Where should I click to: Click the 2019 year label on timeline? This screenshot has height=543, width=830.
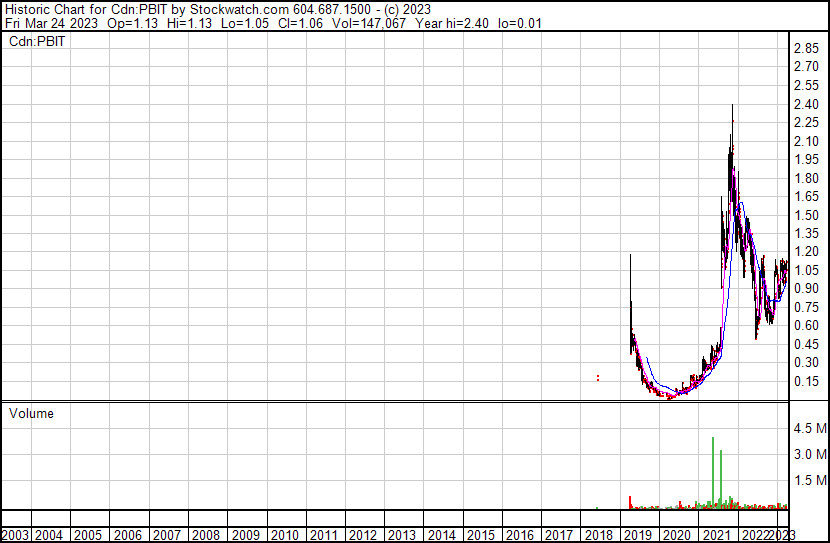(x=636, y=535)
